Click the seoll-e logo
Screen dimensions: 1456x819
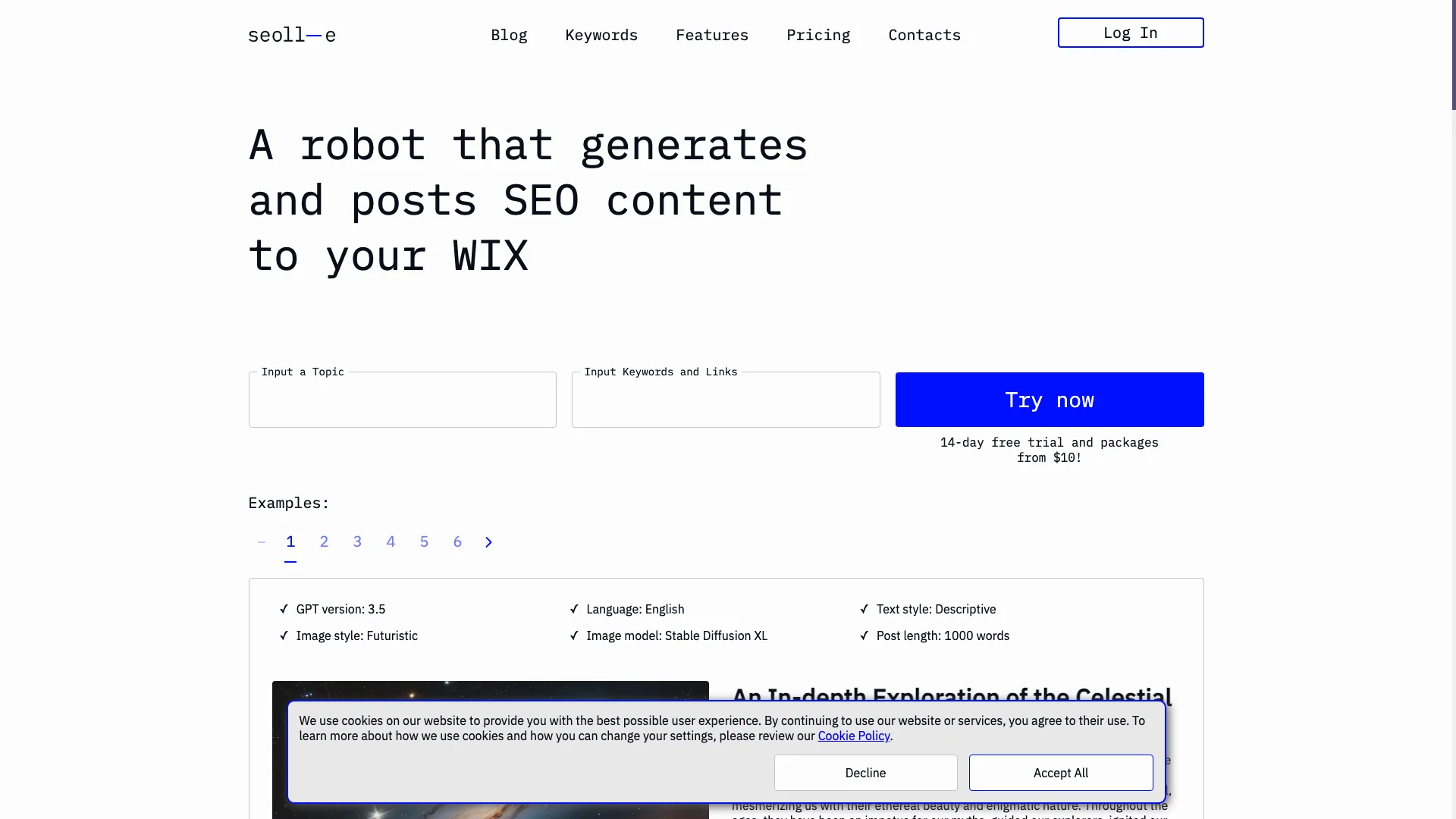click(x=292, y=35)
